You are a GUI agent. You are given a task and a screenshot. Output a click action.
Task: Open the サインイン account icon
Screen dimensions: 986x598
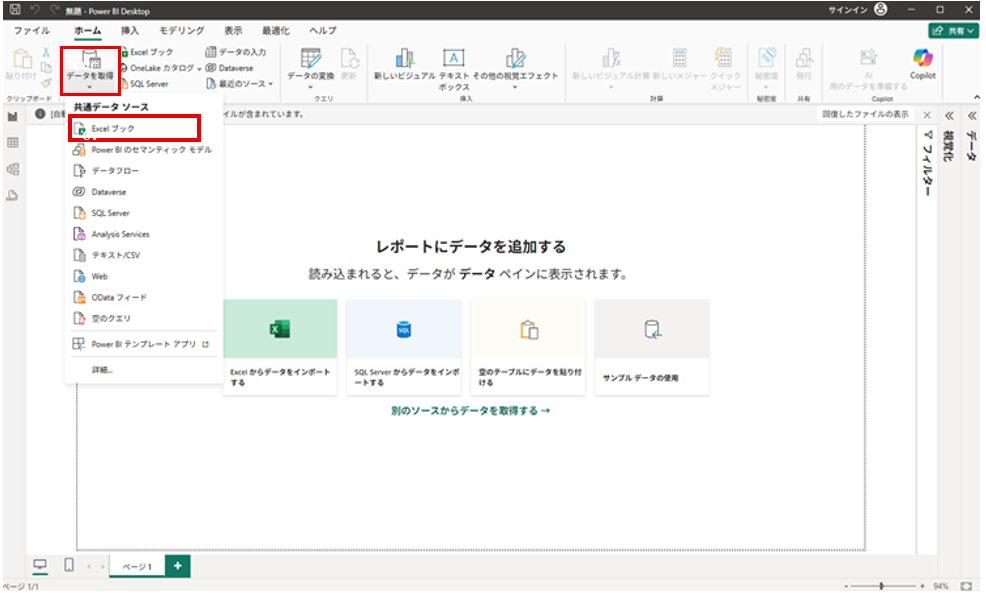(x=881, y=9)
